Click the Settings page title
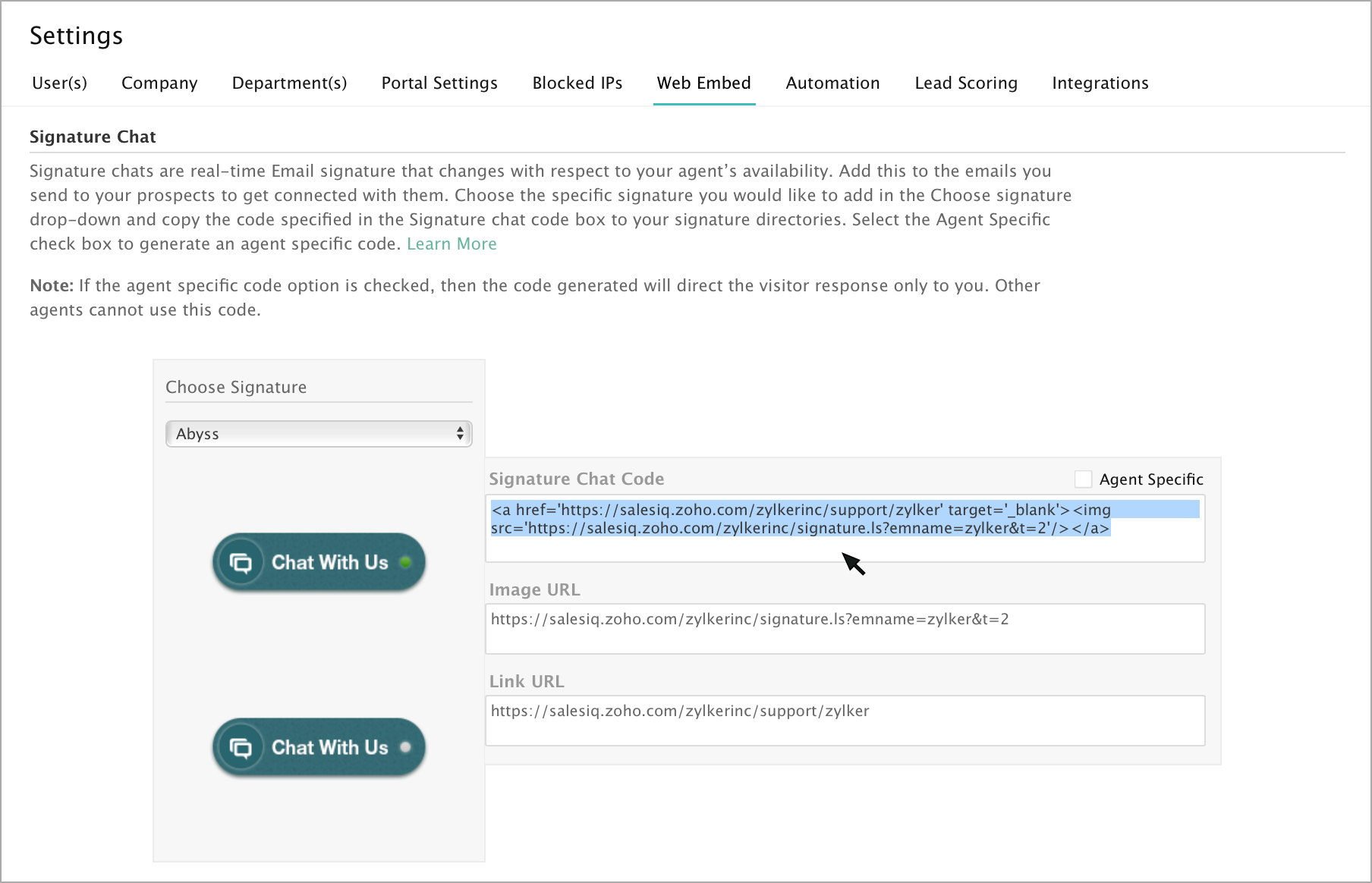The height and width of the screenshot is (883, 1372). (76, 36)
